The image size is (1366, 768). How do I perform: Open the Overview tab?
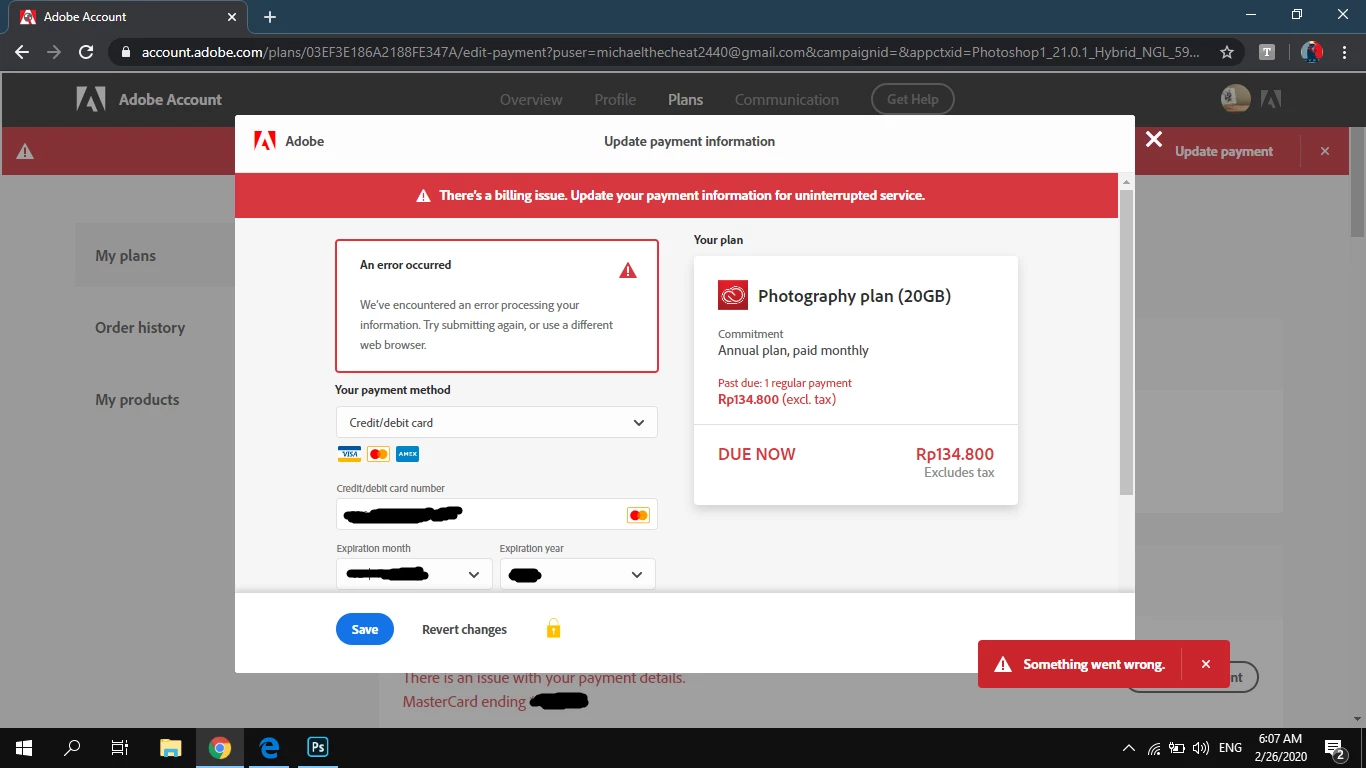coord(531,99)
